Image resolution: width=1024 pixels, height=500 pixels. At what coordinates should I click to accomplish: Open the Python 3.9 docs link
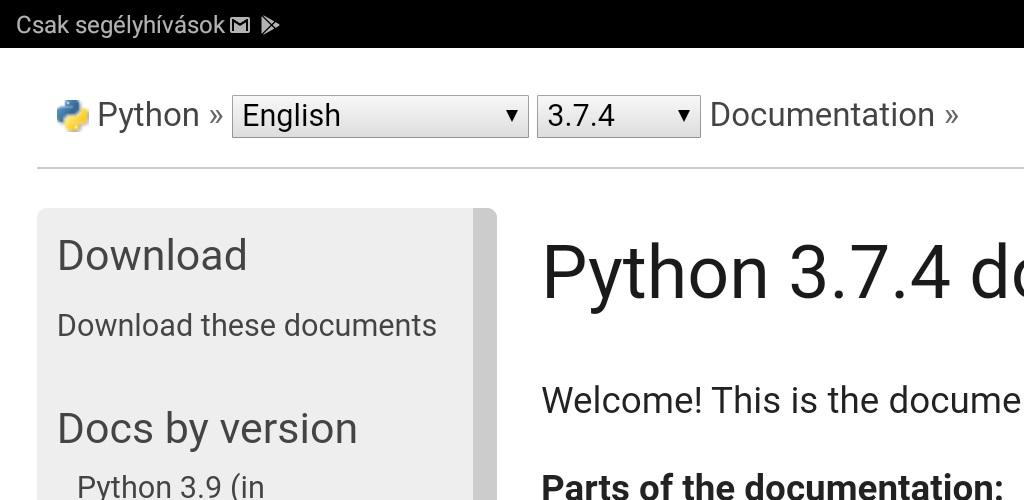click(170, 486)
